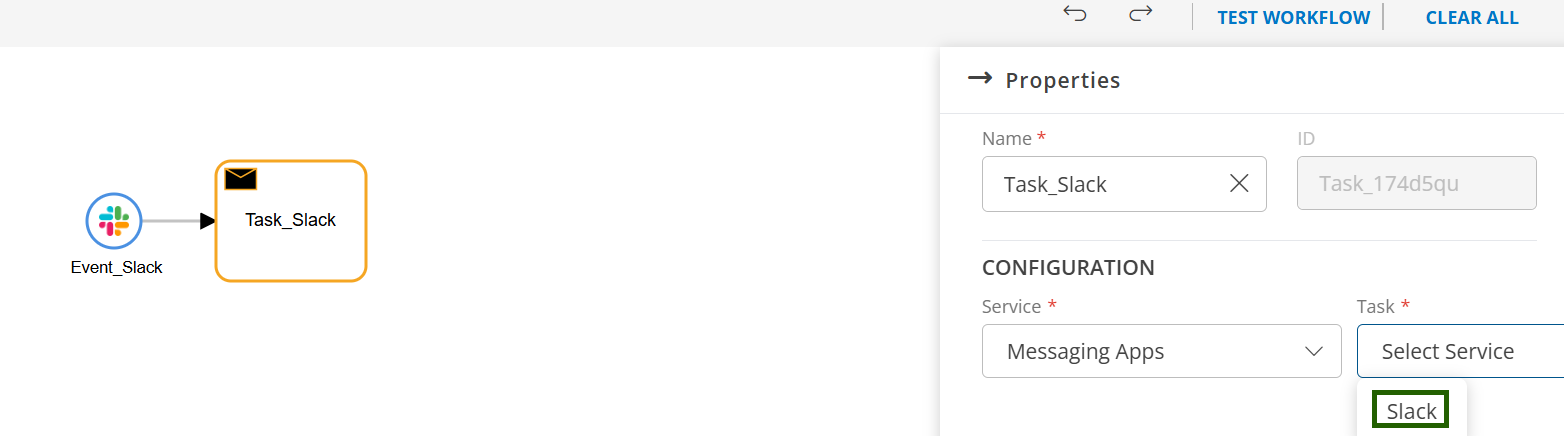Click the redo arrow icon
1564x436 pixels.
[1141, 14]
